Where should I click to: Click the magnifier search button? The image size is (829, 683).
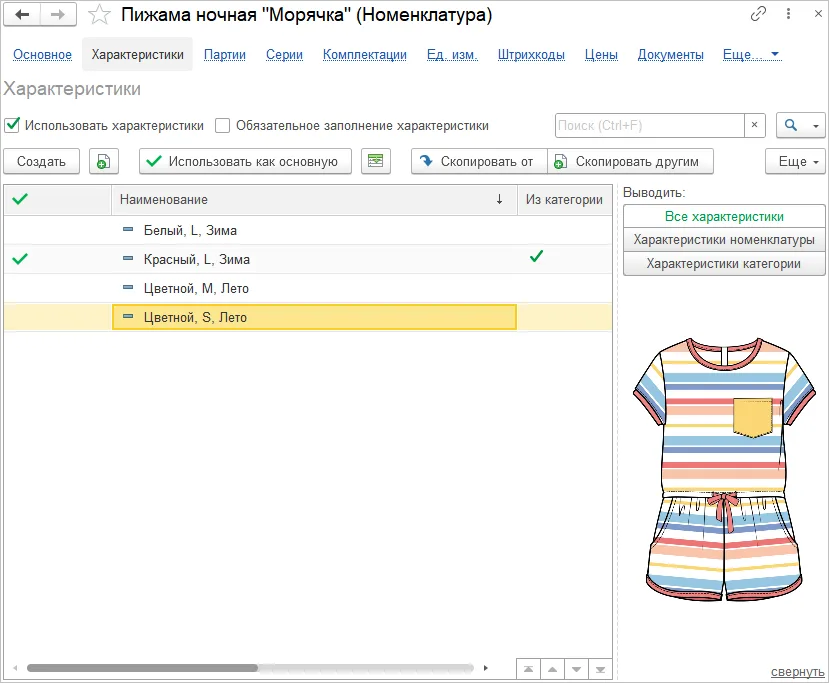click(791, 125)
